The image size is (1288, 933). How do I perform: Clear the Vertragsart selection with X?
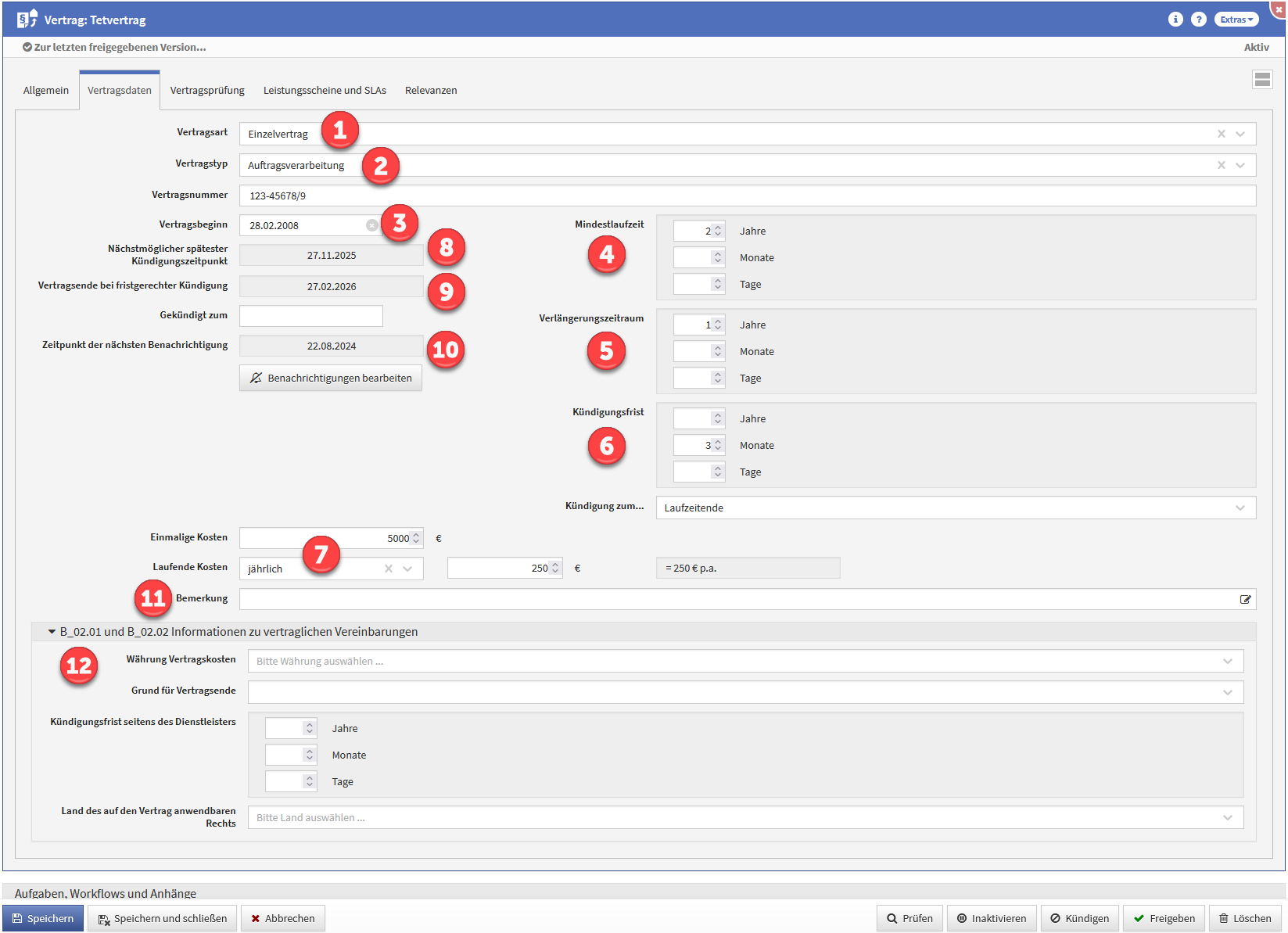click(x=1221, y=134)
